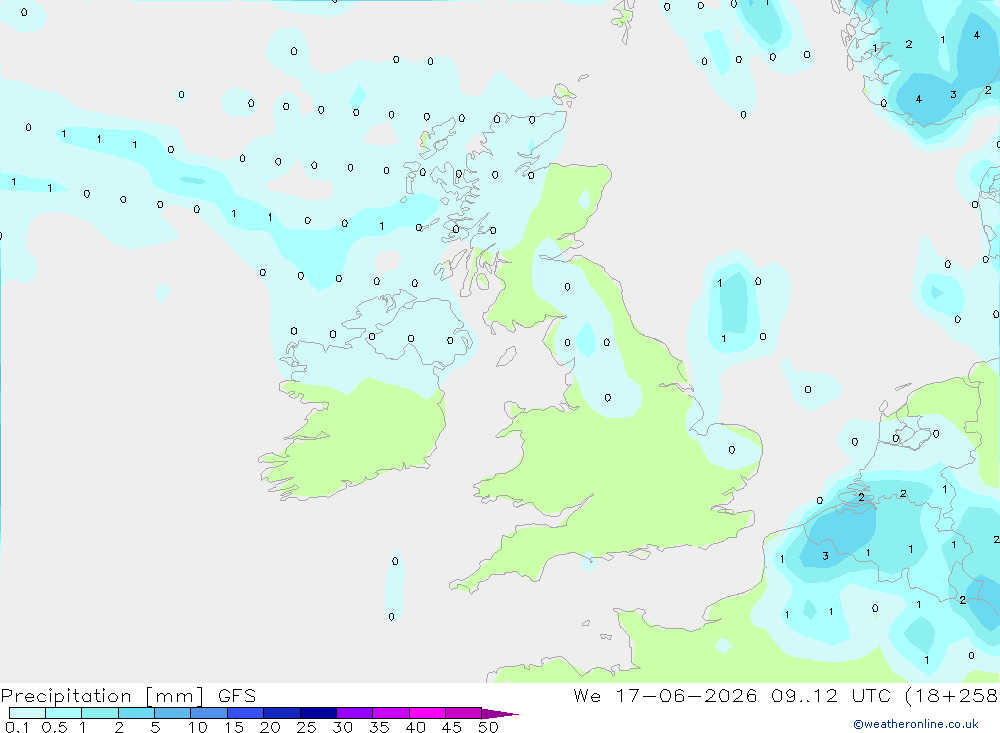This screenshot has height=733, width=1000.
Task: Click the legend label '45'
Action: pyautogui.click(x=452, y=727)
